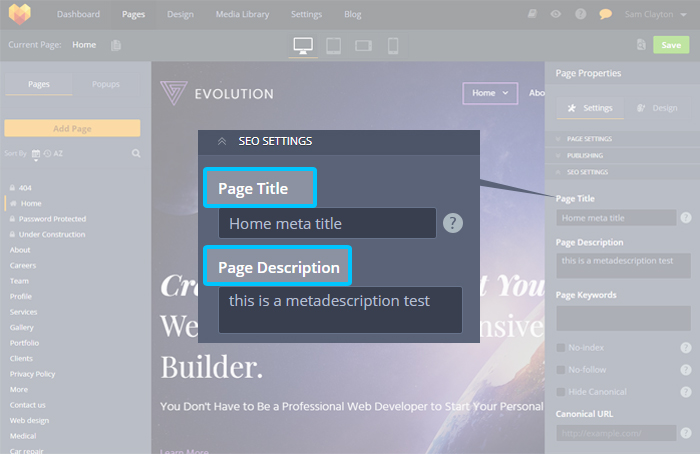Select desktop view icon
This screenshot has height=454, width=700.
coord(303,46)
